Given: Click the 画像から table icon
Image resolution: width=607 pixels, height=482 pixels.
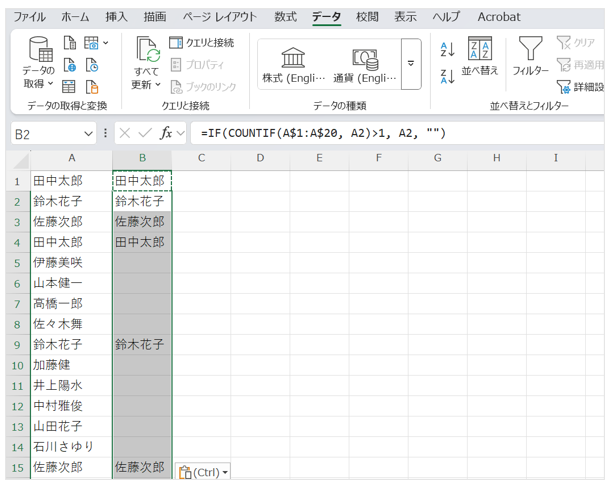Looking at the screenshot, I should click(91, 43).
